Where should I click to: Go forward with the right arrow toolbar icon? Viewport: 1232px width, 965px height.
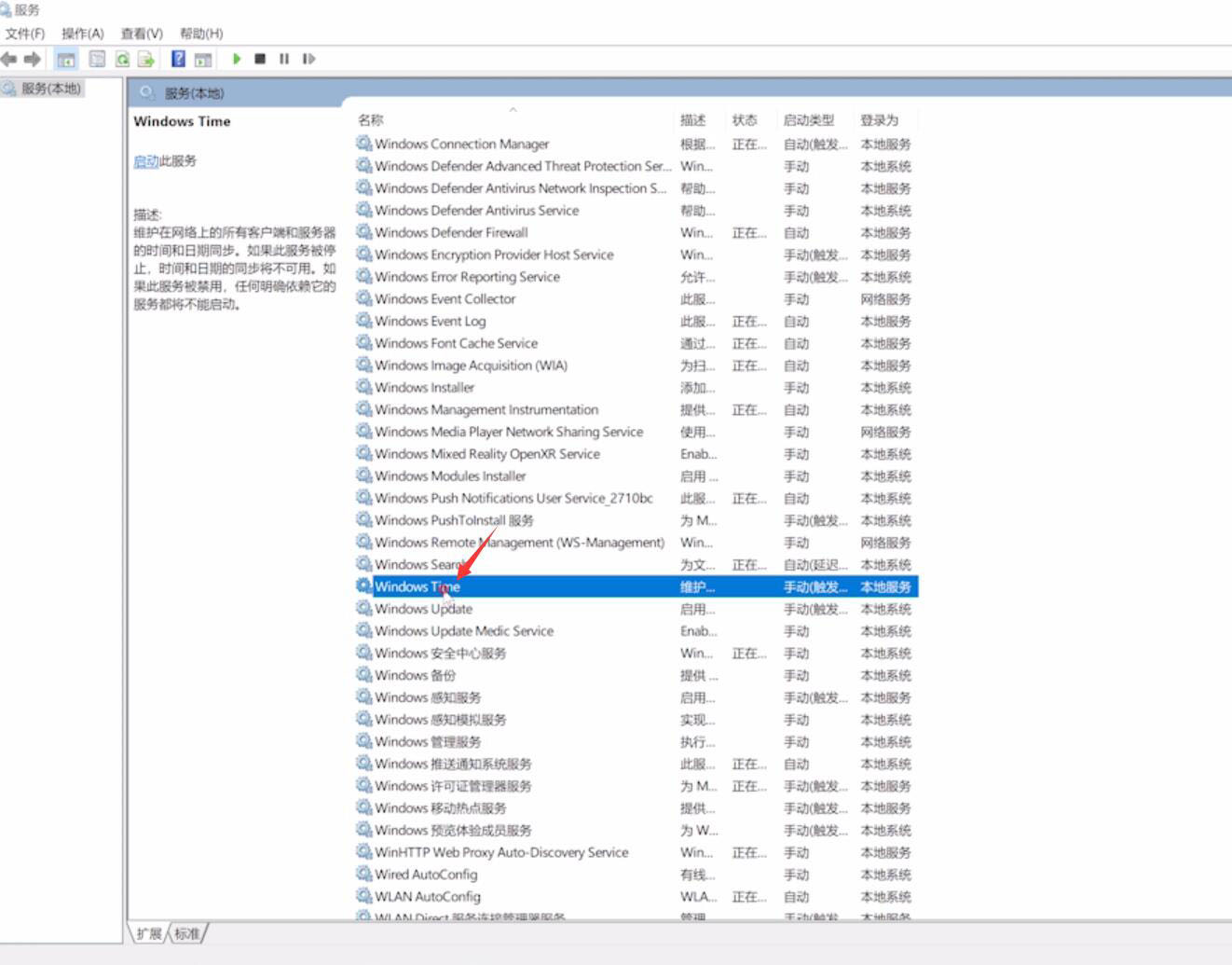pos(33,59)
